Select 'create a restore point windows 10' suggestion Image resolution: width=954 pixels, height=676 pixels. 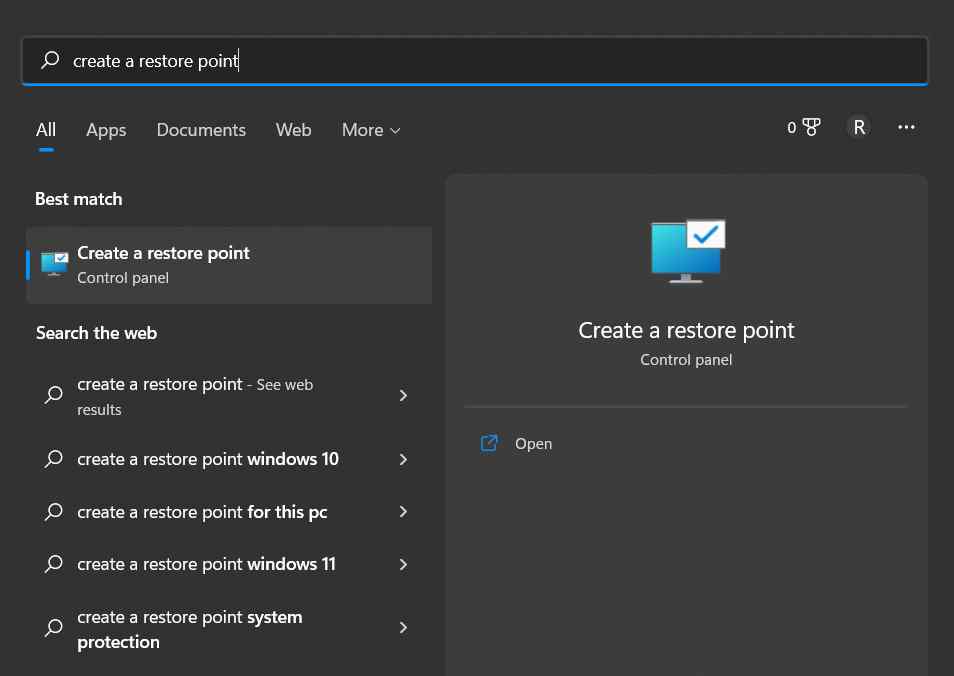pos(229,459)
